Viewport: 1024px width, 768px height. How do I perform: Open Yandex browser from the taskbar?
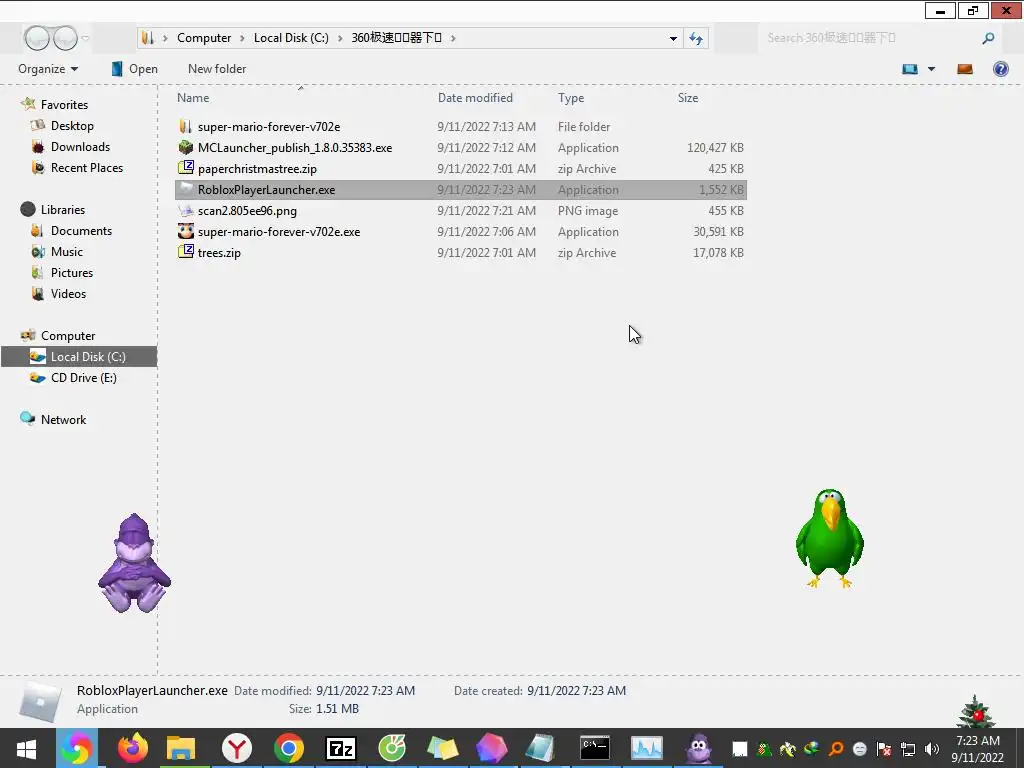click(x=236, y=748)
